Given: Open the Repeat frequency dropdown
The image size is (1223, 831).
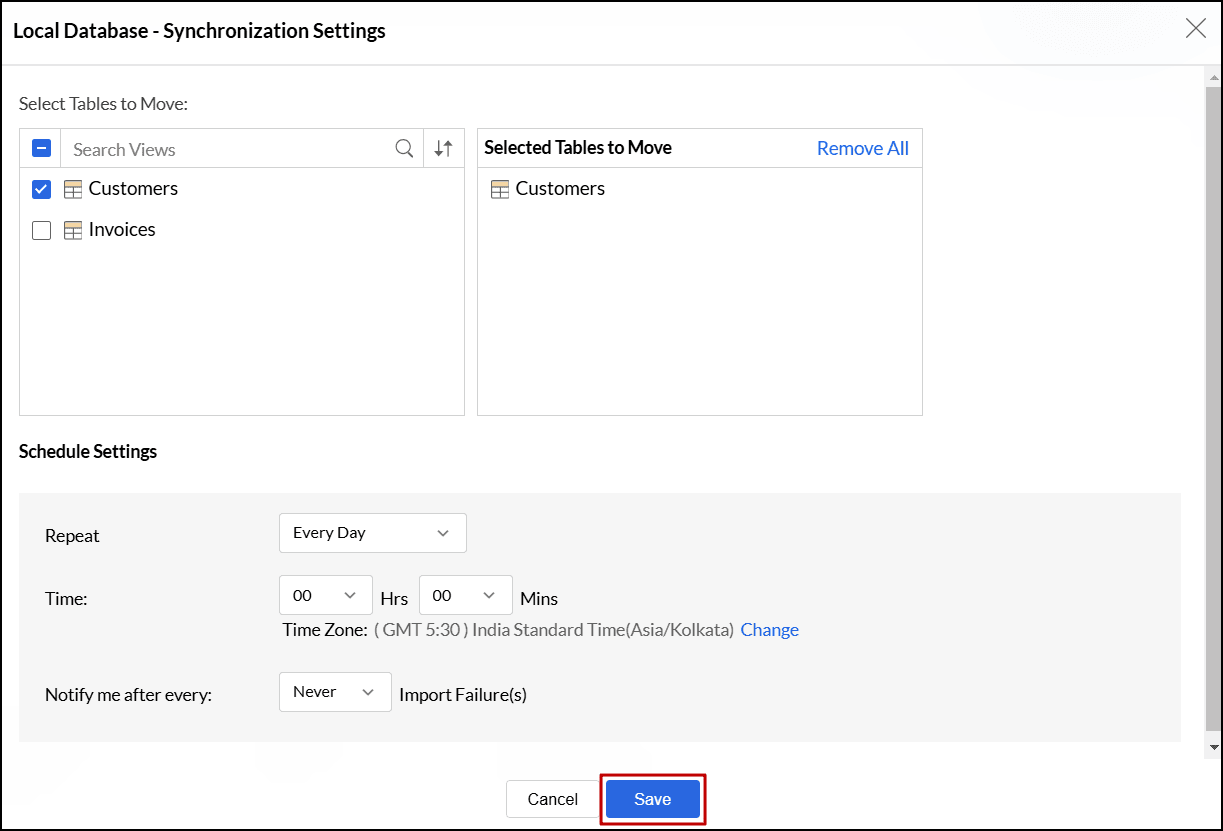Looking at the screenshot, I should click(x=372, y=533).
